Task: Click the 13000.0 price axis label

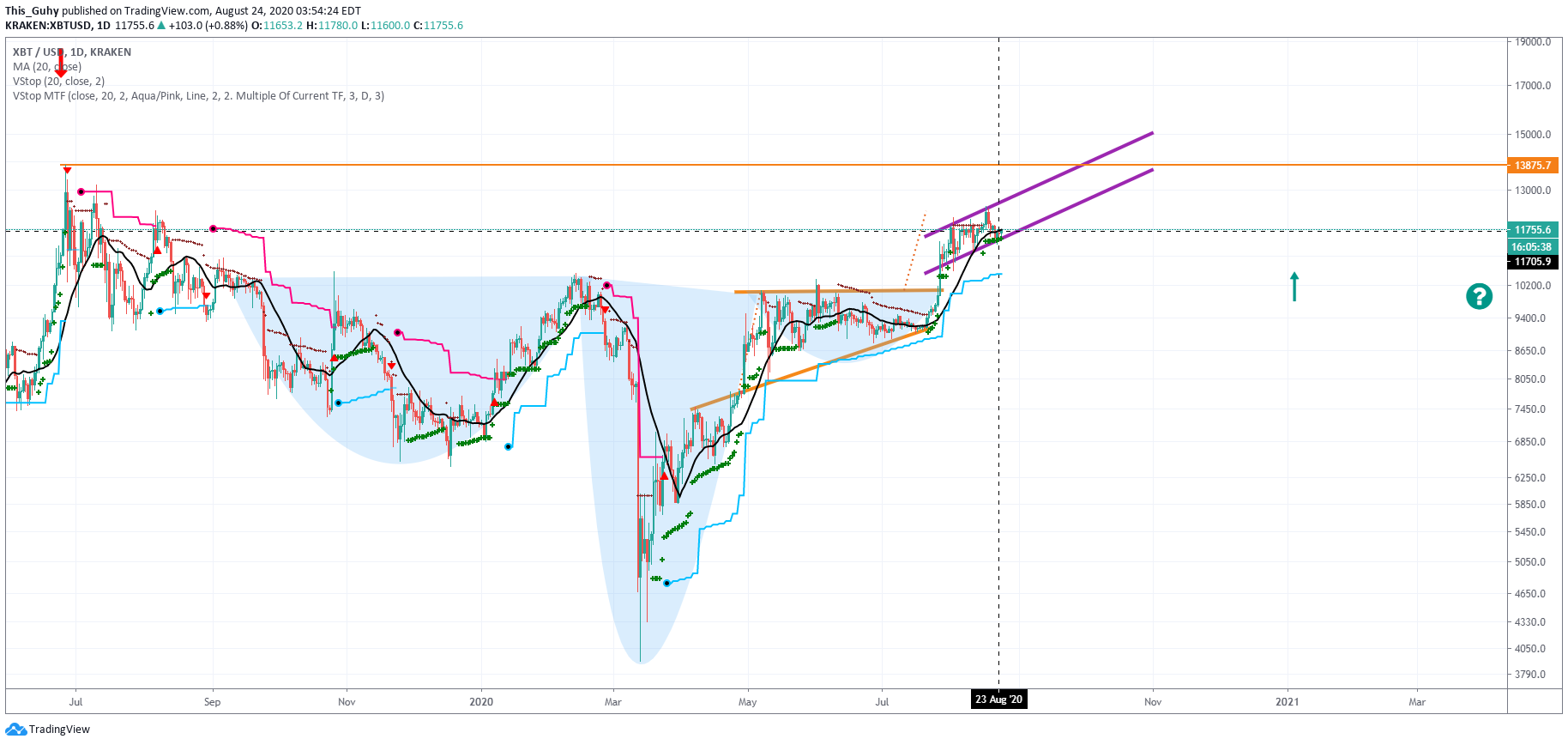Action: (1533, 191)
